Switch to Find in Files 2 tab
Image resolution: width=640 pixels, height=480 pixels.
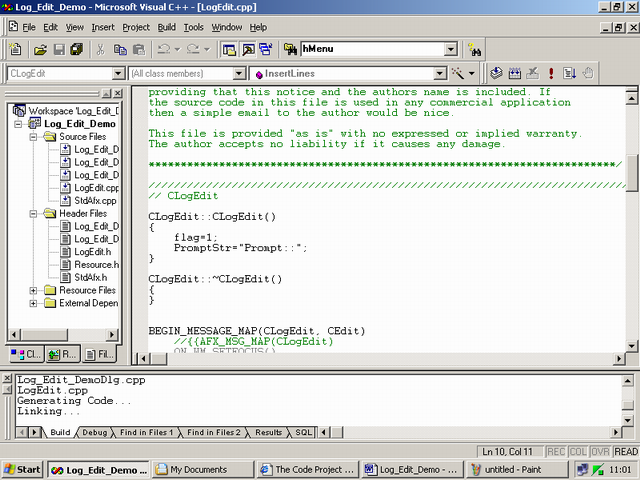tap(213, 432)
